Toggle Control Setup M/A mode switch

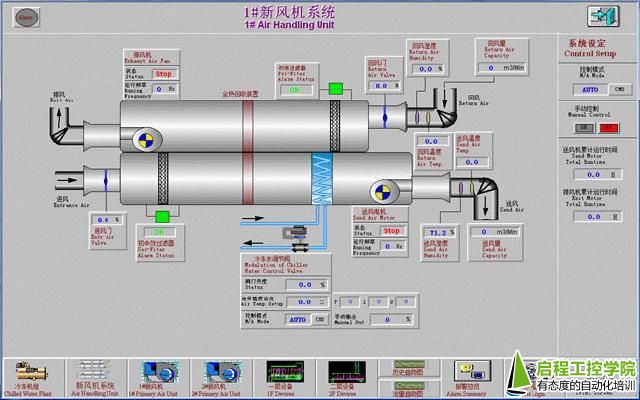pos(620,89)
